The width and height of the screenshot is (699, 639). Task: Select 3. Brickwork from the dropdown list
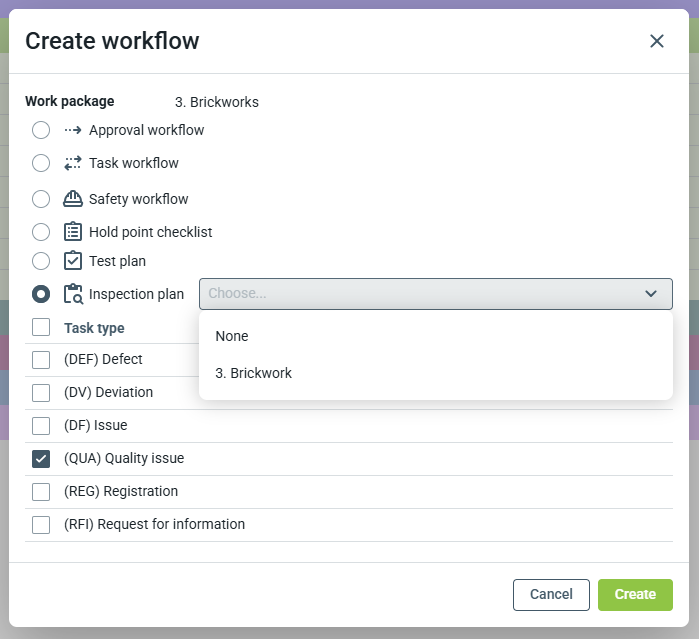(253, 373)
